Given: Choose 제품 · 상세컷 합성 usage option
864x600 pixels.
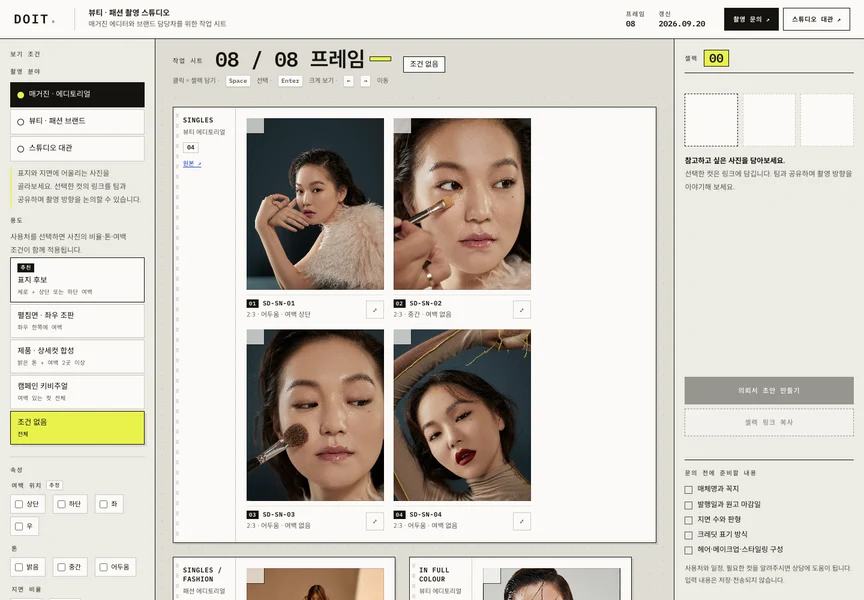Looking at the screenshot, I should point(77,356).
